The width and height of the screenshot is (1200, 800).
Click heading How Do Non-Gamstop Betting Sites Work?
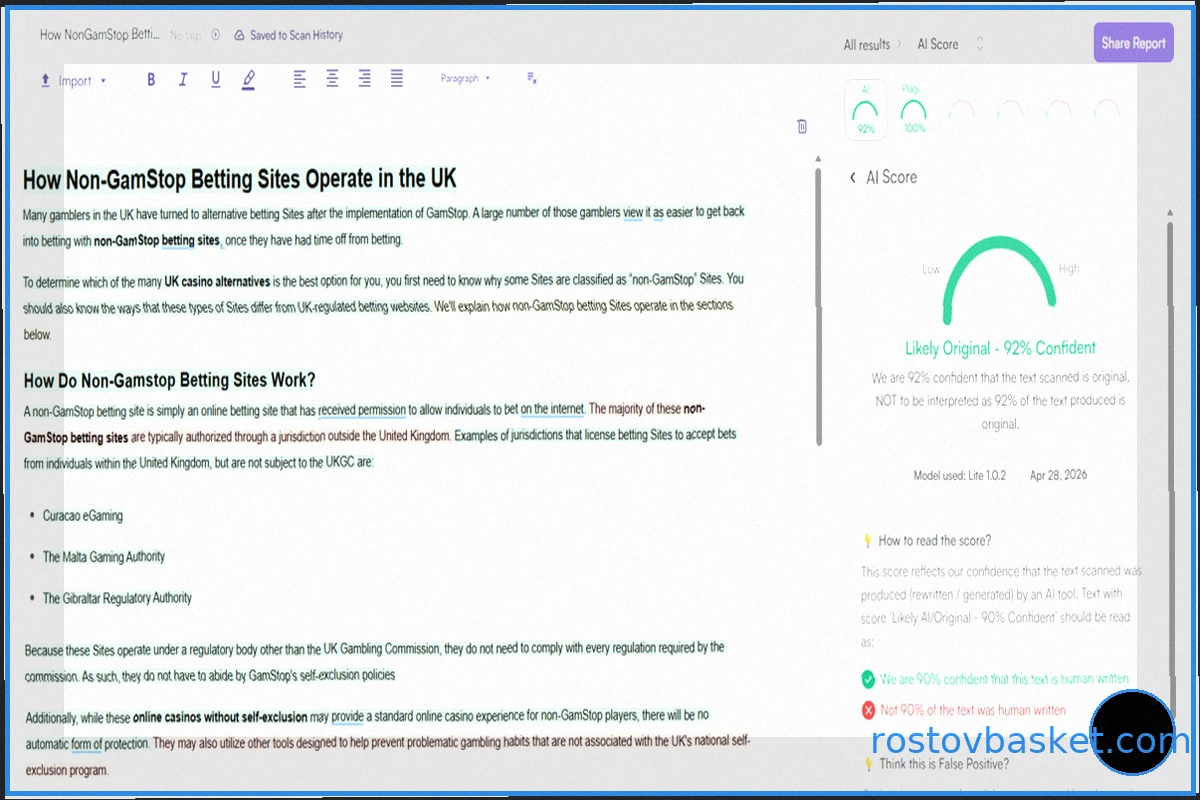tap(169, 380)
